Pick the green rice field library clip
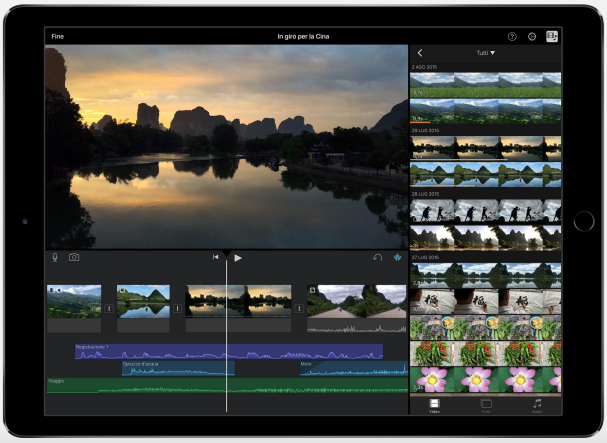The height and width of the screenshot is (443, 607). click(485, 85)
